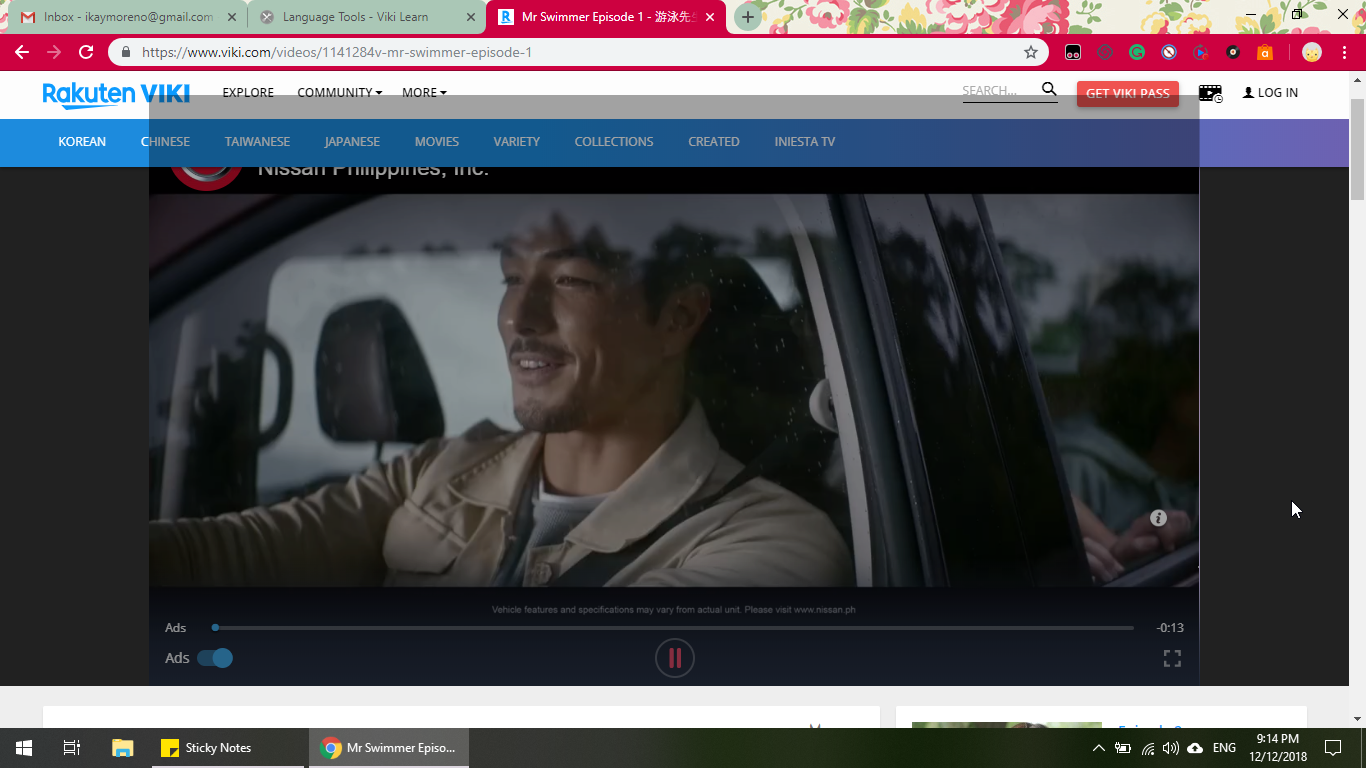Screen dimensions: 1366x768
Task: Open the Rakuten Viki home logo
Action: [116, 94]
